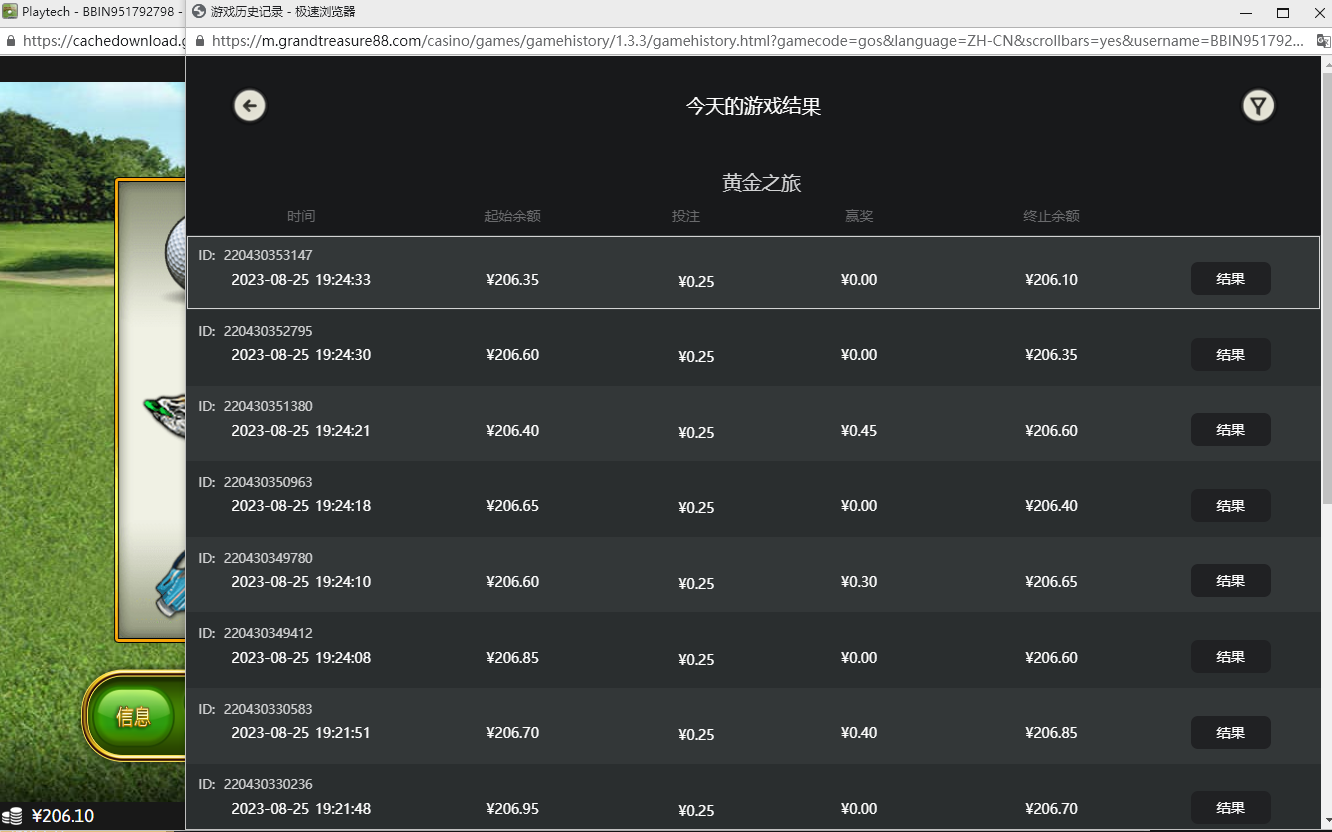1332x832 pixels.
Task: Select ID 220430353147 text
Action: 268,255
